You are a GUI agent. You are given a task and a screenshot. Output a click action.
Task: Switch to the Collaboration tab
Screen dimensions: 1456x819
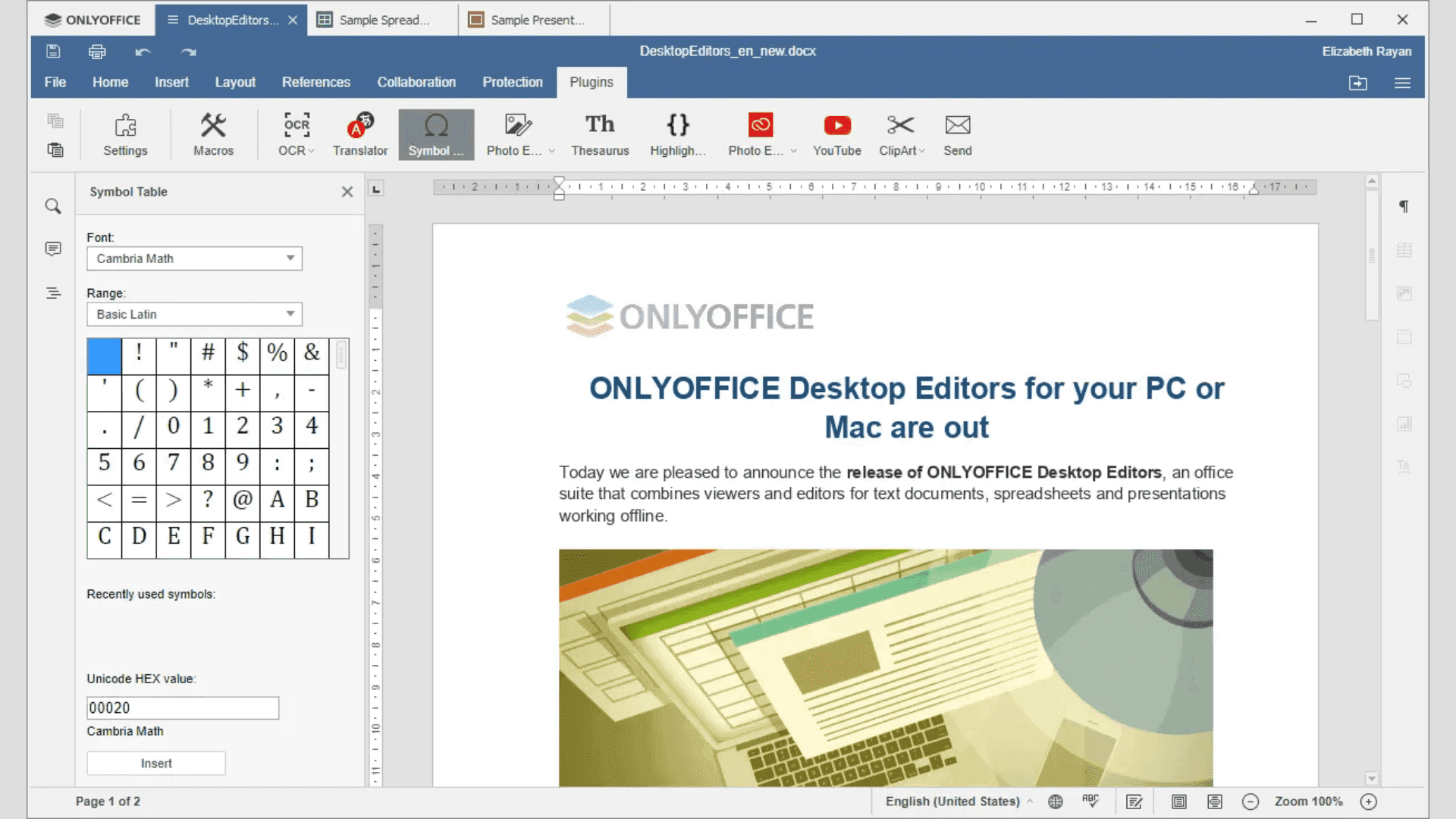coord(416,82)
